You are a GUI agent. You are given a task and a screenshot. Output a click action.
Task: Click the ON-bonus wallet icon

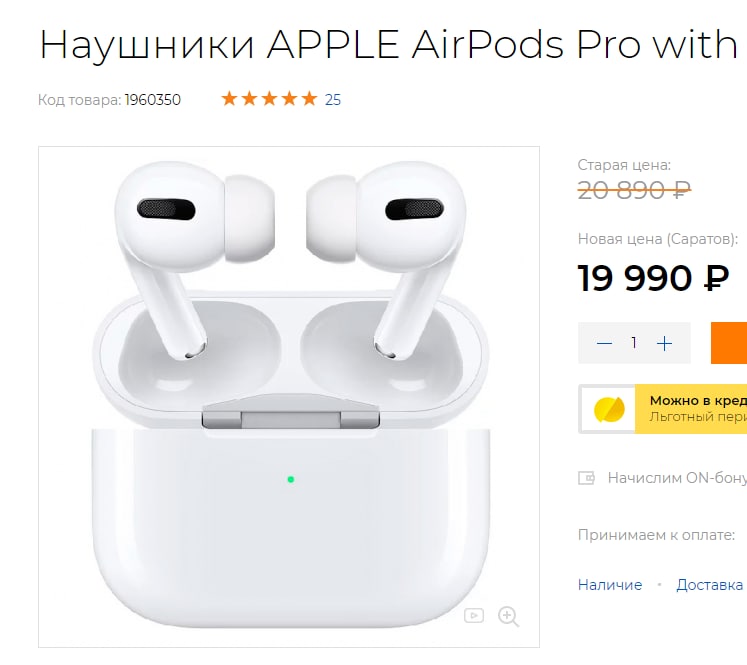pyautogui.click(x=586, y=478)
